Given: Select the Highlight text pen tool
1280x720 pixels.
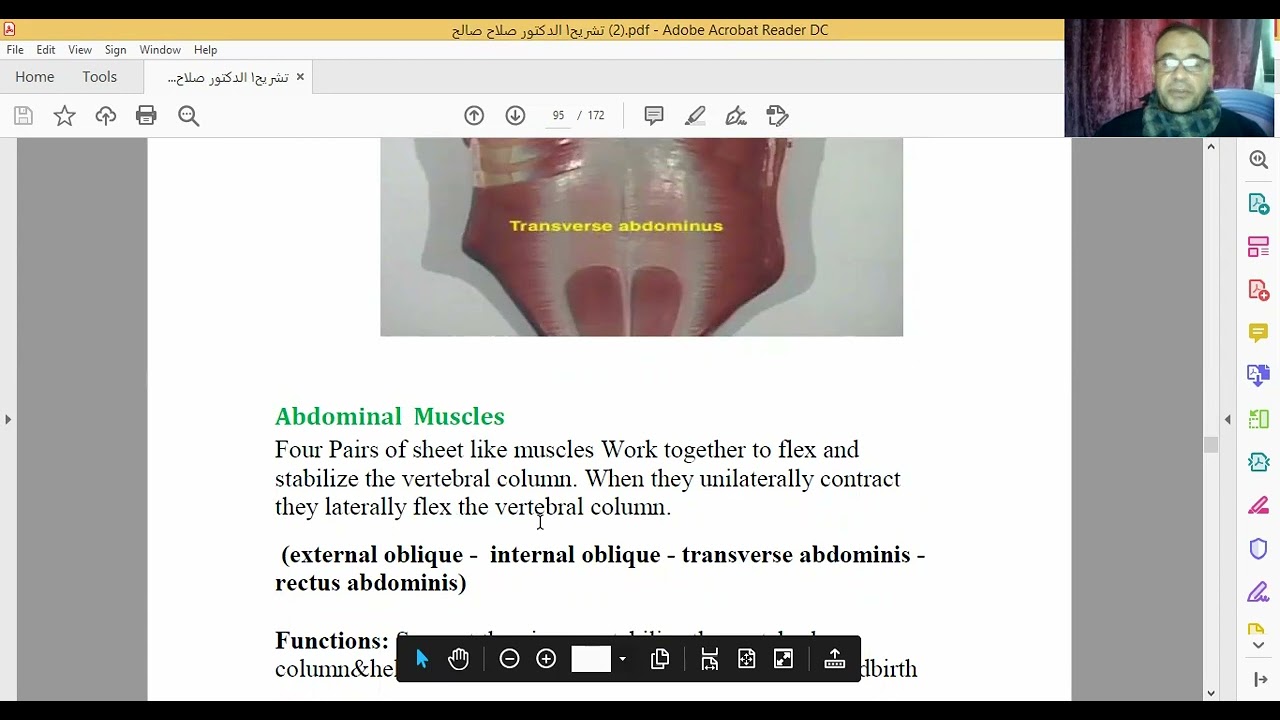Looking at the screenshot, I should (x=695, y=116).
